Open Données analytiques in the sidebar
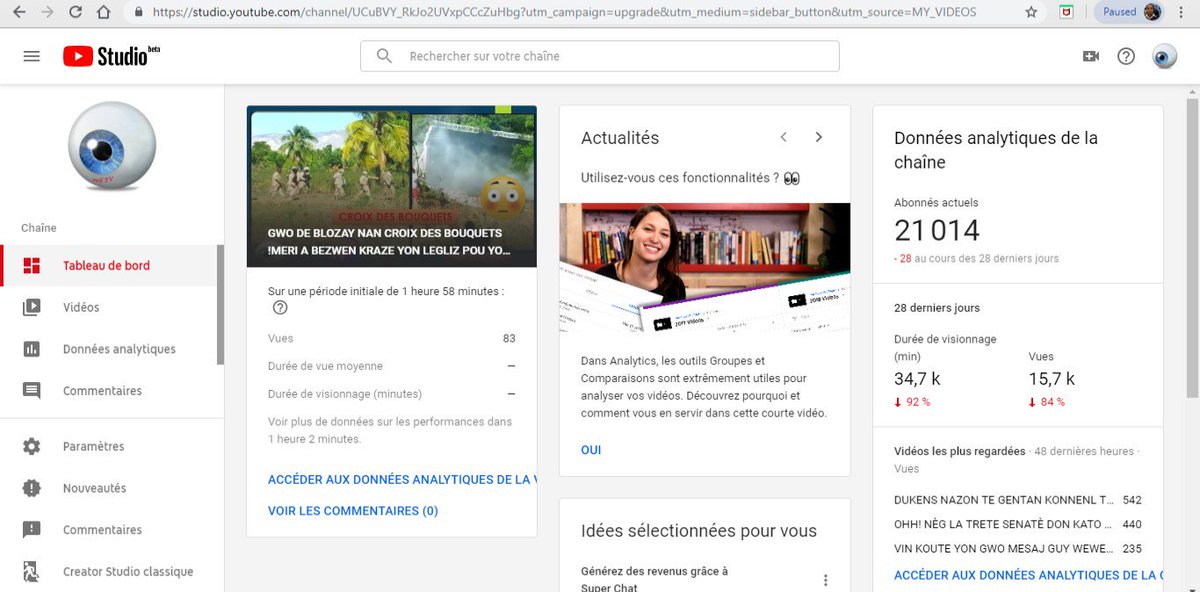 tap(110, 349)
